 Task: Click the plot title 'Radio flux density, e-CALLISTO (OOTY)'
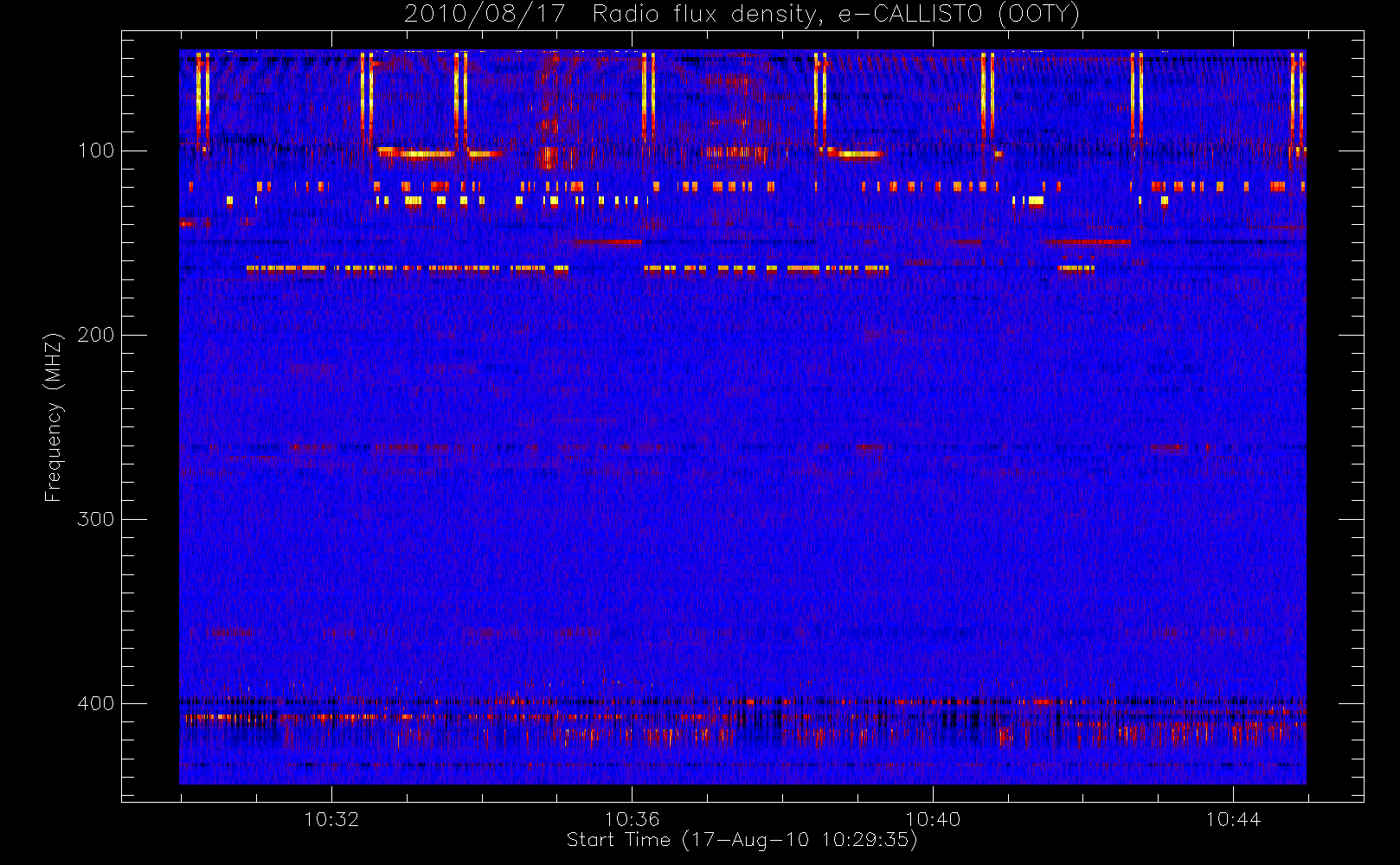[x=836, y=15]
